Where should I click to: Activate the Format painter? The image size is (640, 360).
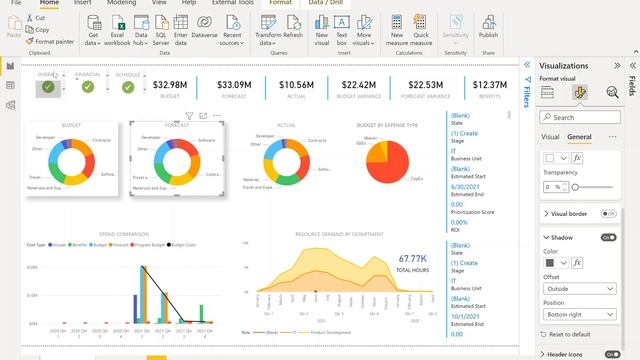(50, 41)
